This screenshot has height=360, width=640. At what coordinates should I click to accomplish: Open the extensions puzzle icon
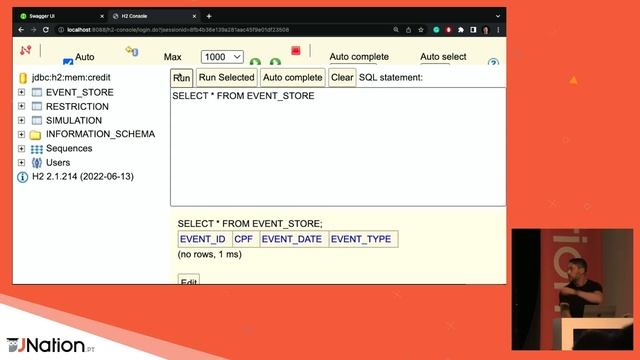pyautogui.click(x=461, y=30)
